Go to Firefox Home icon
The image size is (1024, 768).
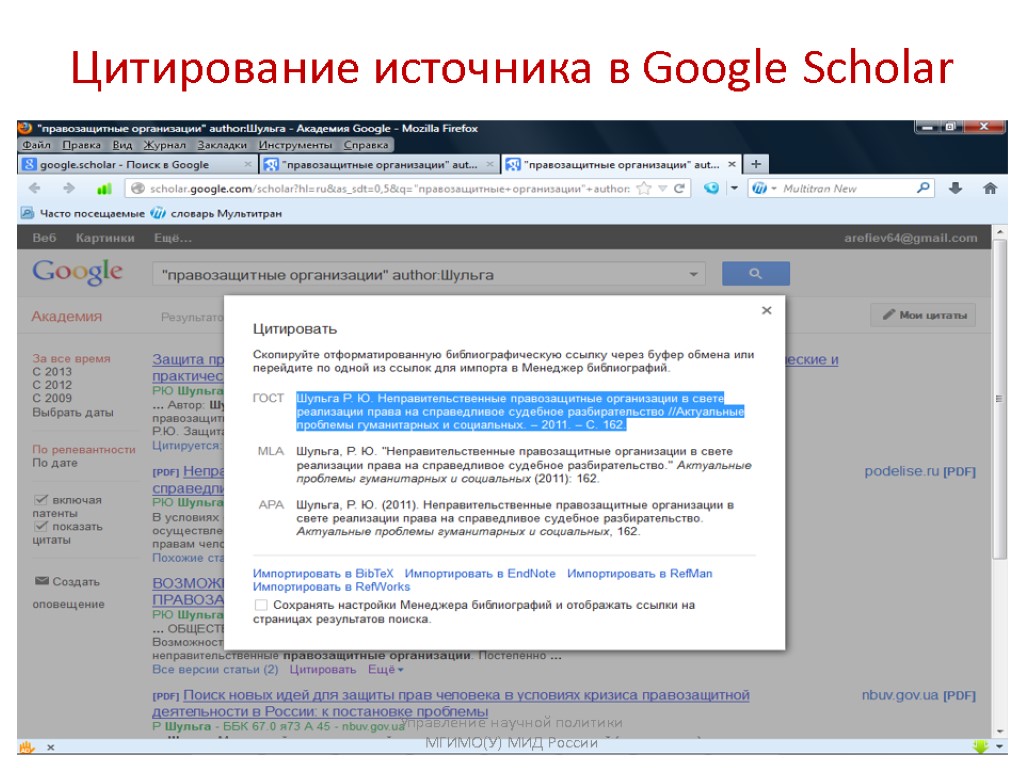point(990,188)
